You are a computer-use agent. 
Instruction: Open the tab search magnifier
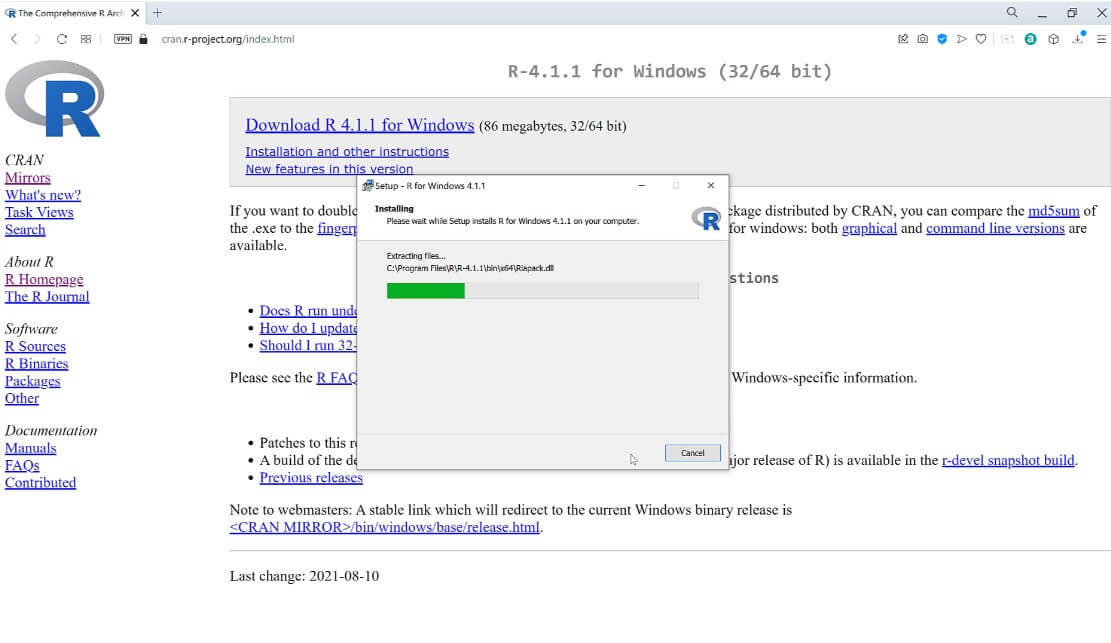click(x=1012, y=12)
